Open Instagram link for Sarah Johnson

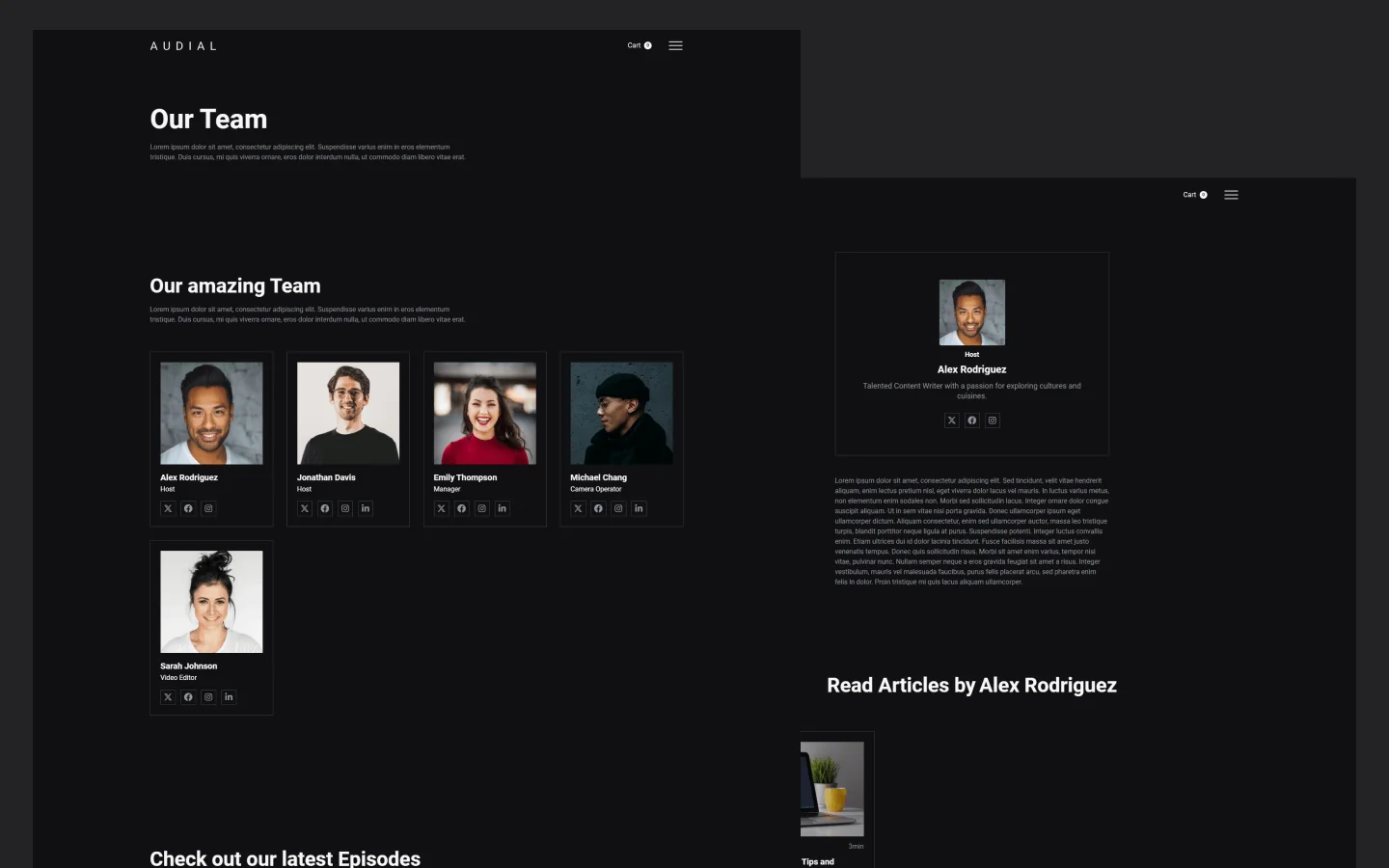208,696
